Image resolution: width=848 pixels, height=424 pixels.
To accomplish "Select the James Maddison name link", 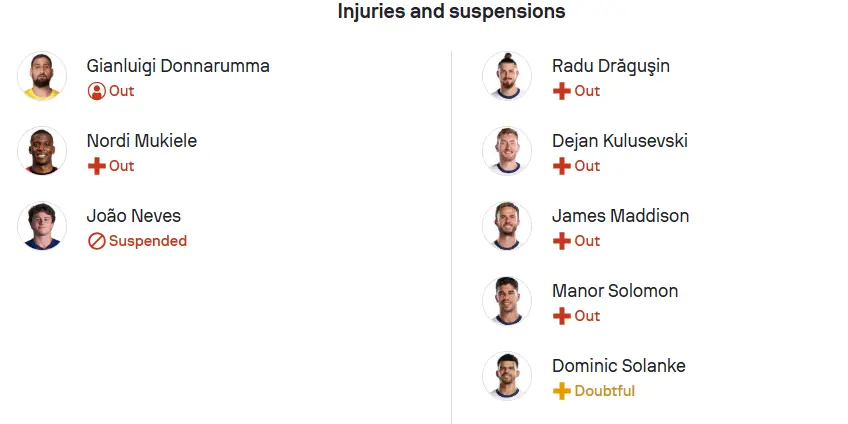I will point(620,216).
